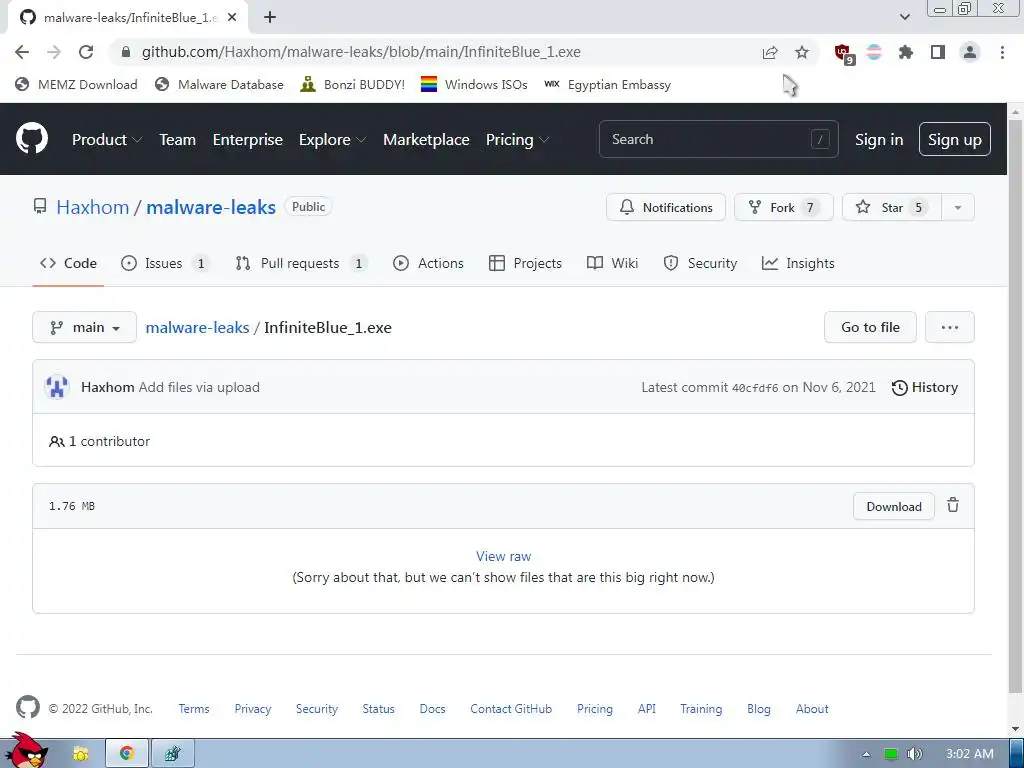Open the Chrome profile avatar
The width and height of the screenshot is (1024, 768).
pos(970,52)
